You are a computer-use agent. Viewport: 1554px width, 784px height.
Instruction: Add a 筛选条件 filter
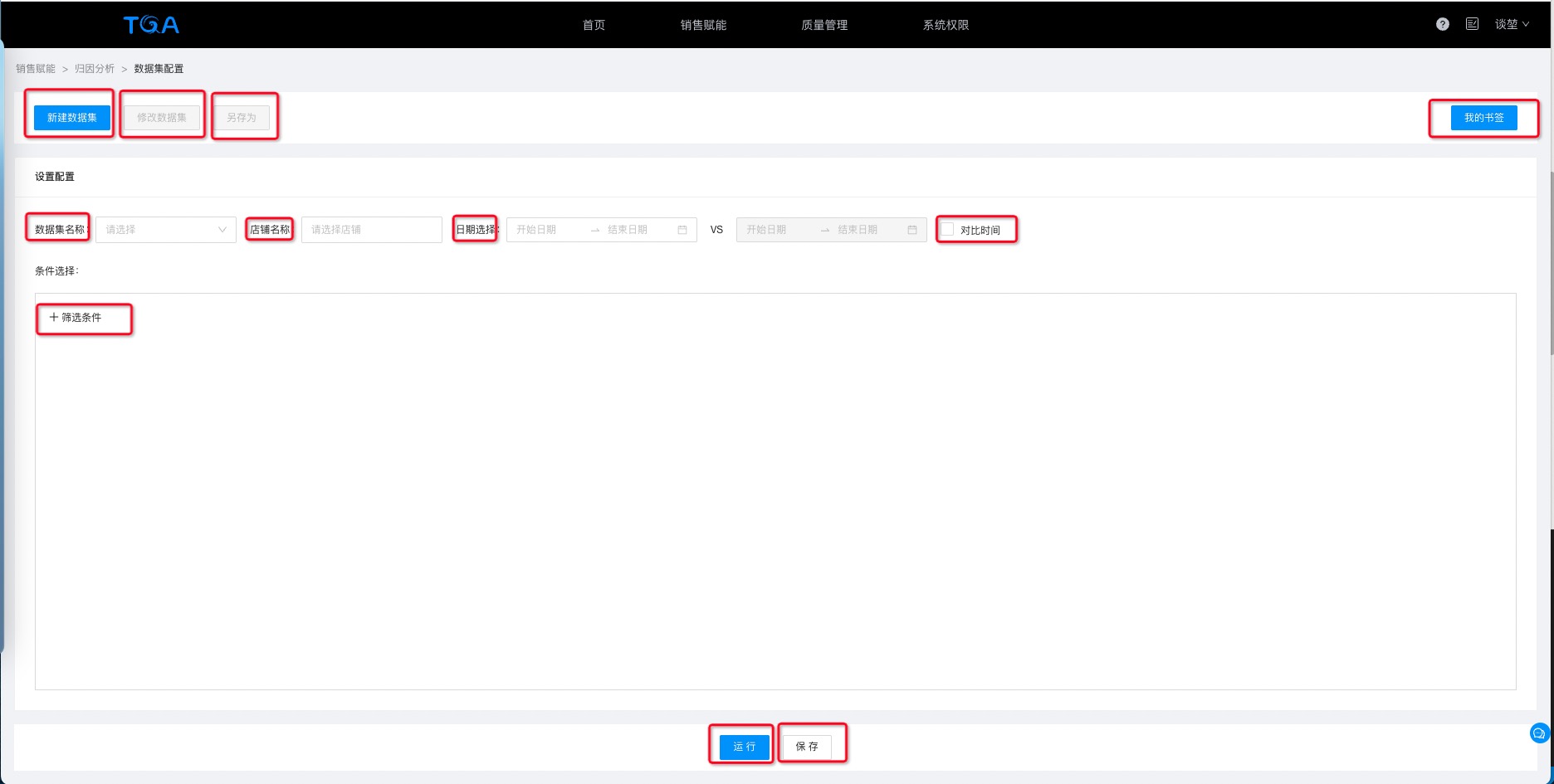[76, 317]
